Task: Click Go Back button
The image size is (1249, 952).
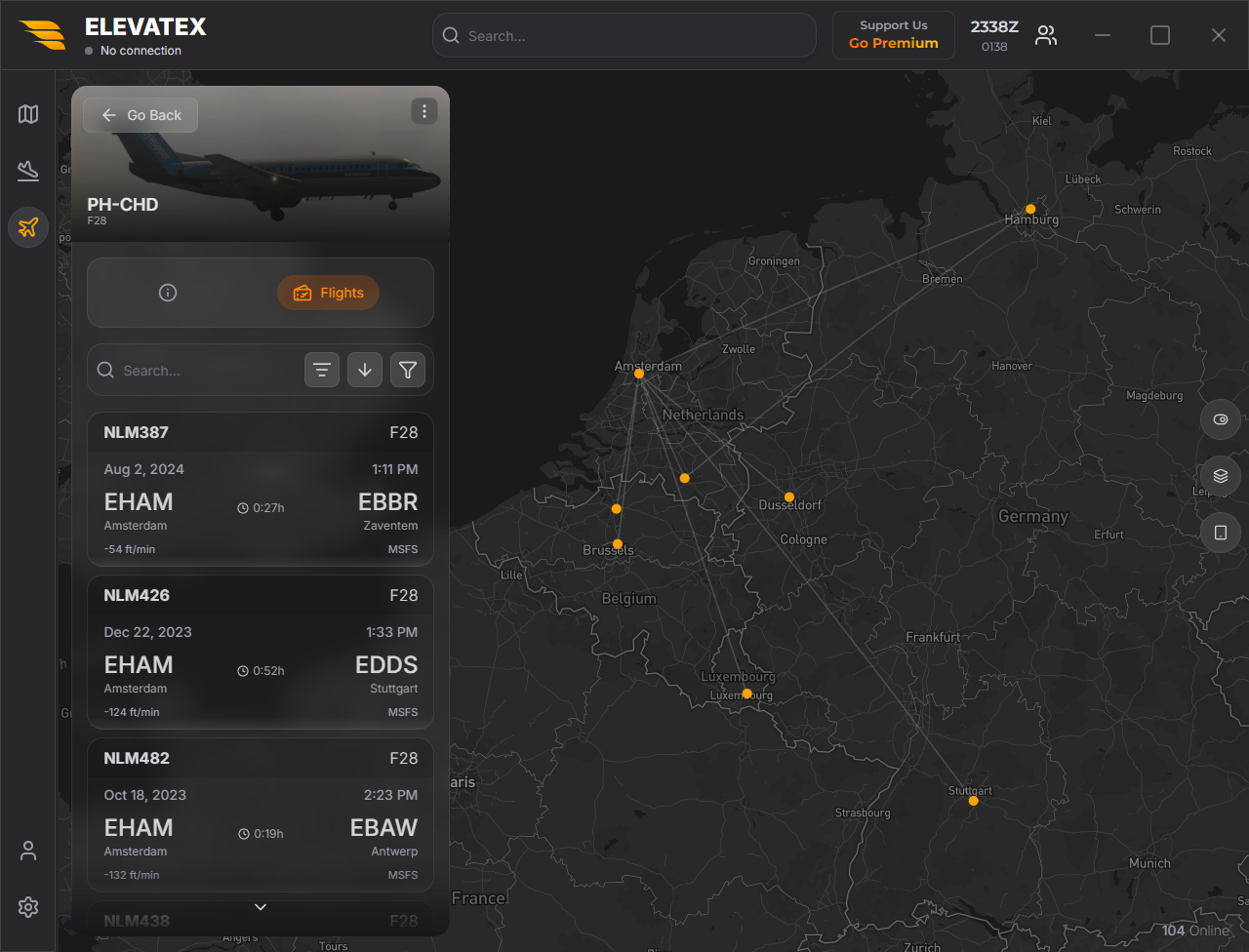Action: 141,115
